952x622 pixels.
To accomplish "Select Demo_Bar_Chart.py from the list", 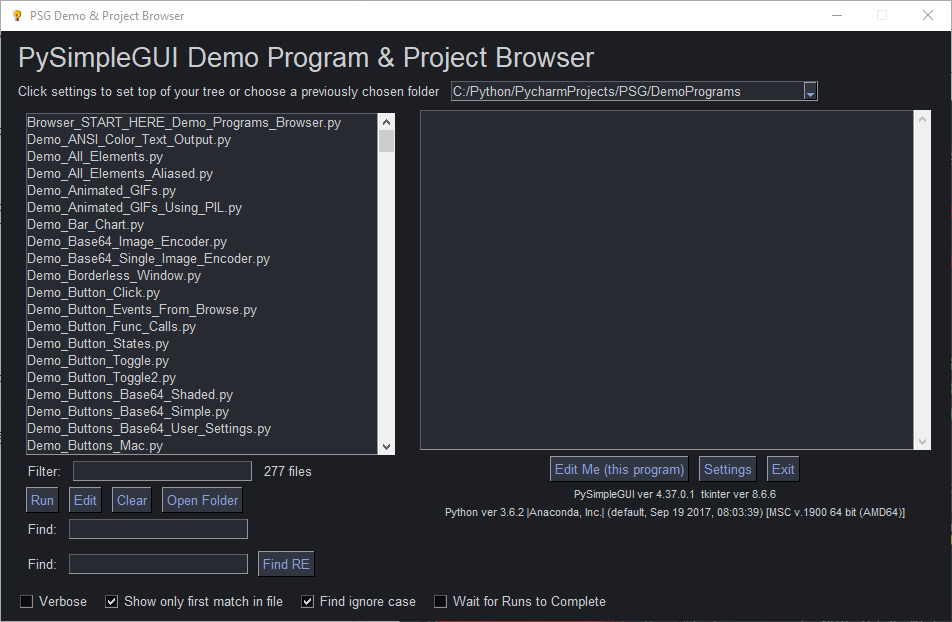I will click(85, 225).
